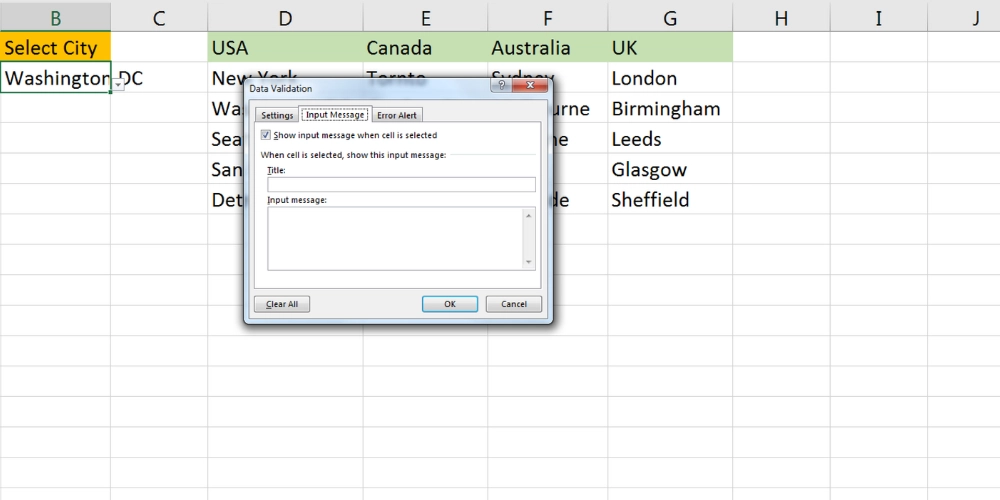
Task: Switch to the Settings tab
Action: point(277,115)
